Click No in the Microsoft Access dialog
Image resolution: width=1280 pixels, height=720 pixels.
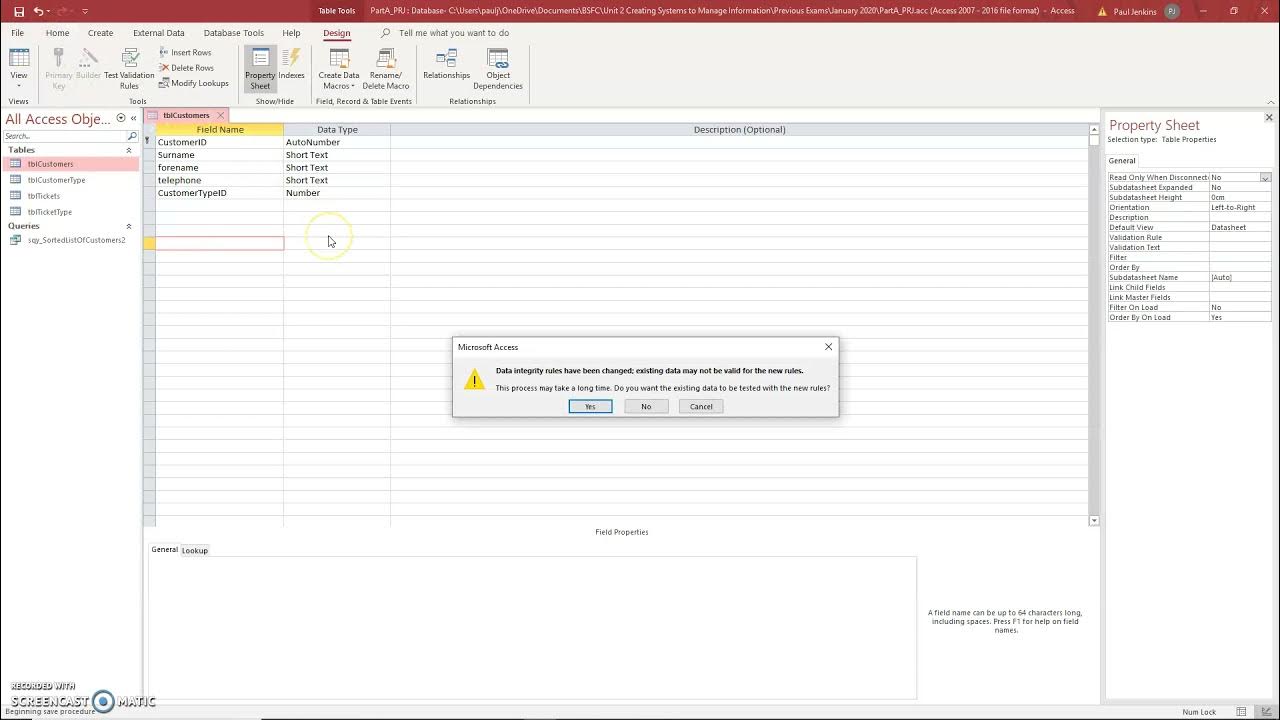tap(646, 406)
